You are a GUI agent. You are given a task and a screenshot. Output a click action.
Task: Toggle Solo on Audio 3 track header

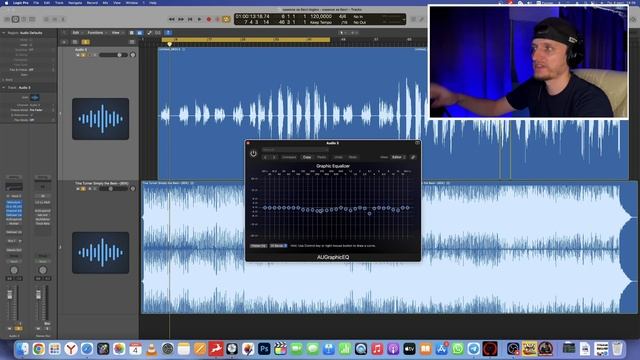[83, 55]
